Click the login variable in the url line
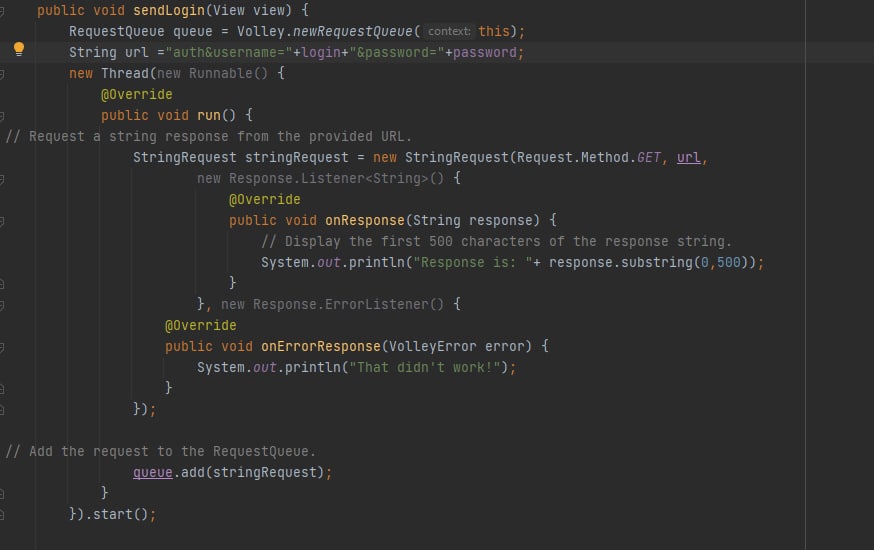The height and width of the screenshot is (550, 874). [321, 52]
